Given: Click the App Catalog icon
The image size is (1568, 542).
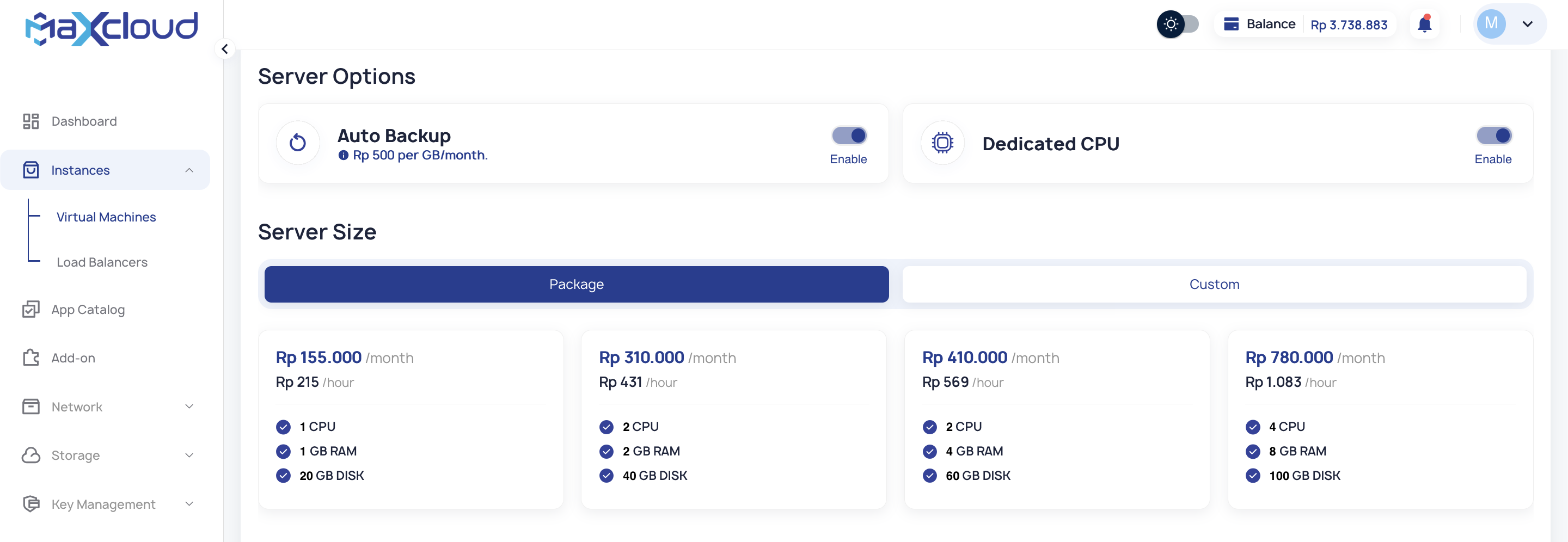Looking at the screenshot, I should point(31,309).
